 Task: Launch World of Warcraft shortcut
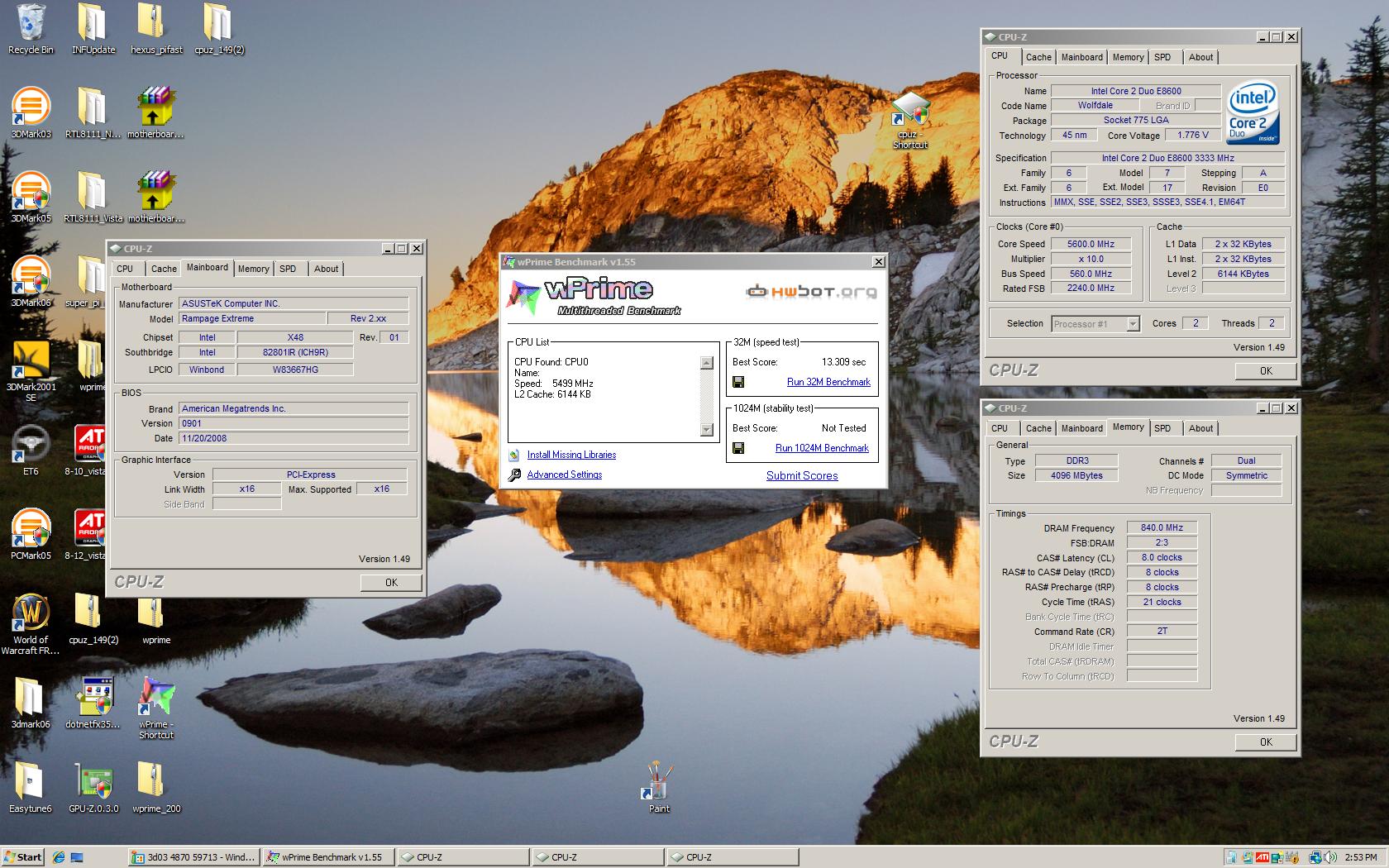click(31, 624)
